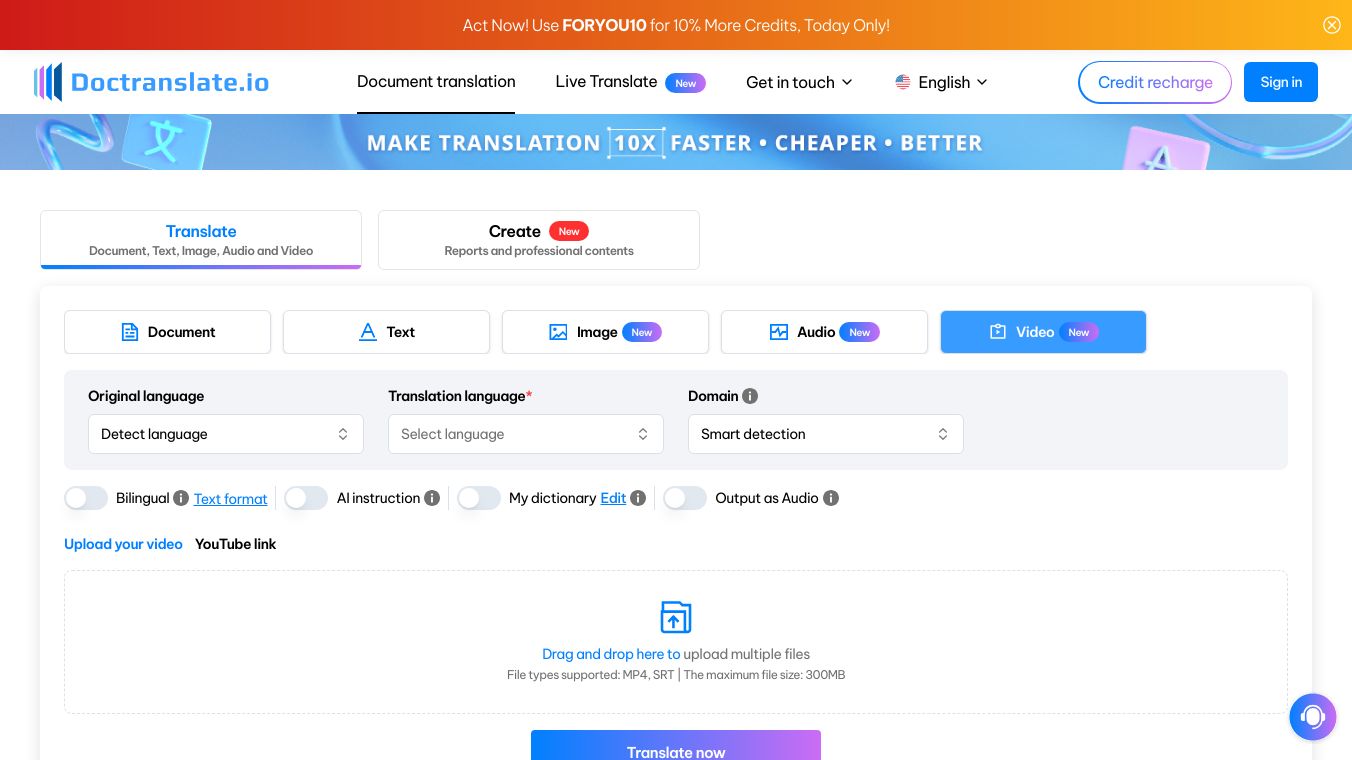The width and height of the screenshot is (1352, 760).
Task: Select the Text translation type
Action: pos(386,332)
